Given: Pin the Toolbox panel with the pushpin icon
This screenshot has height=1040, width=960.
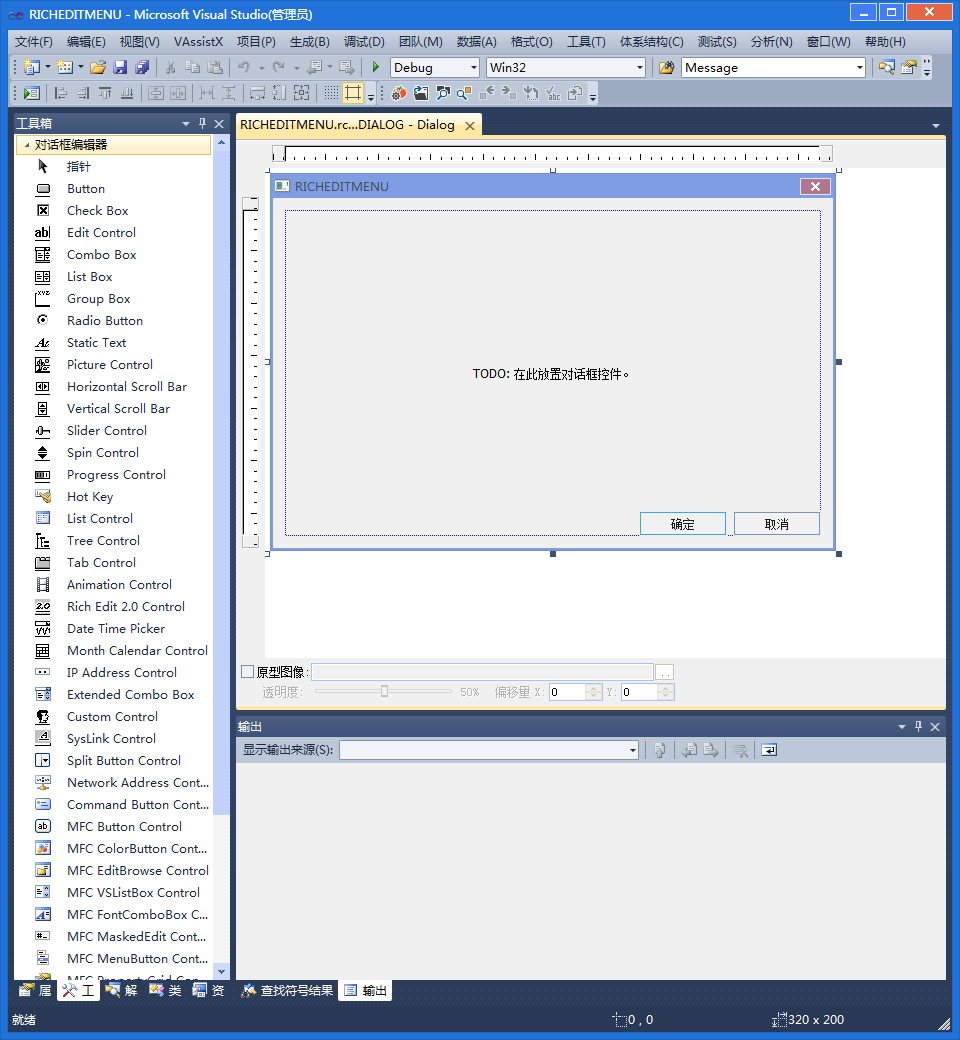Looking at the screenshot, I should [x=202, y=123].
